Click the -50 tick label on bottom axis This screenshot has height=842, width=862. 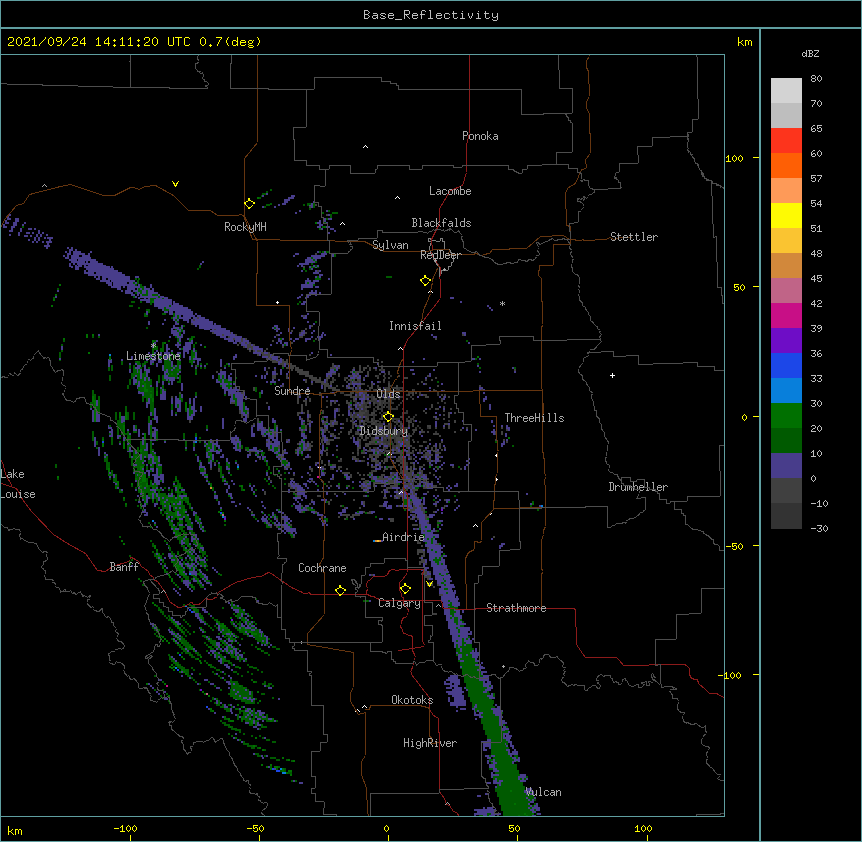click(255, 828)
